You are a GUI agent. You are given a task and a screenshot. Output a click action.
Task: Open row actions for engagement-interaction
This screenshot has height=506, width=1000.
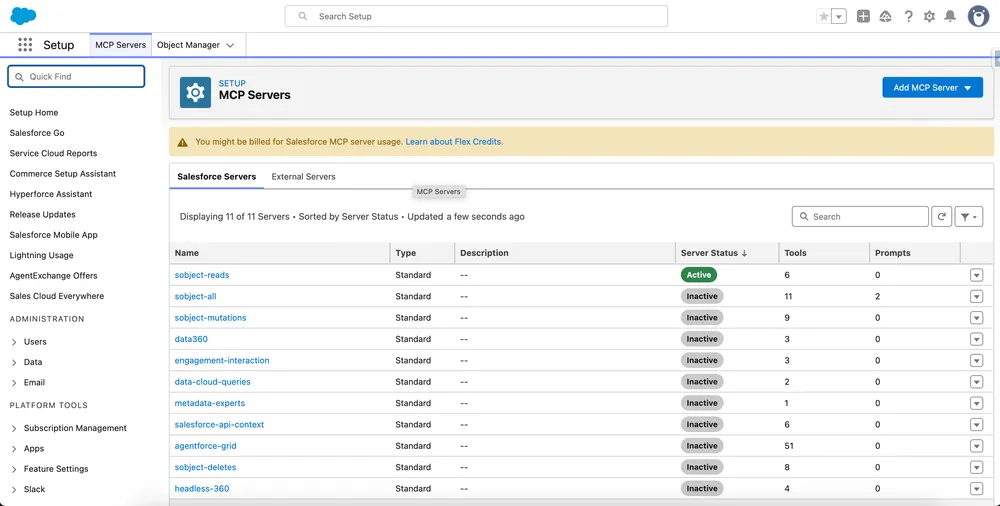pyautogui.click(x=976, y=361)
